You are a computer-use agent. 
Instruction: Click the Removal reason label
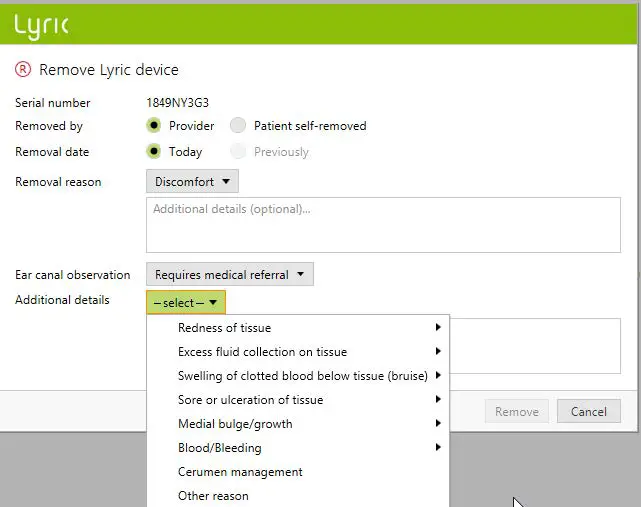[58, 182]
